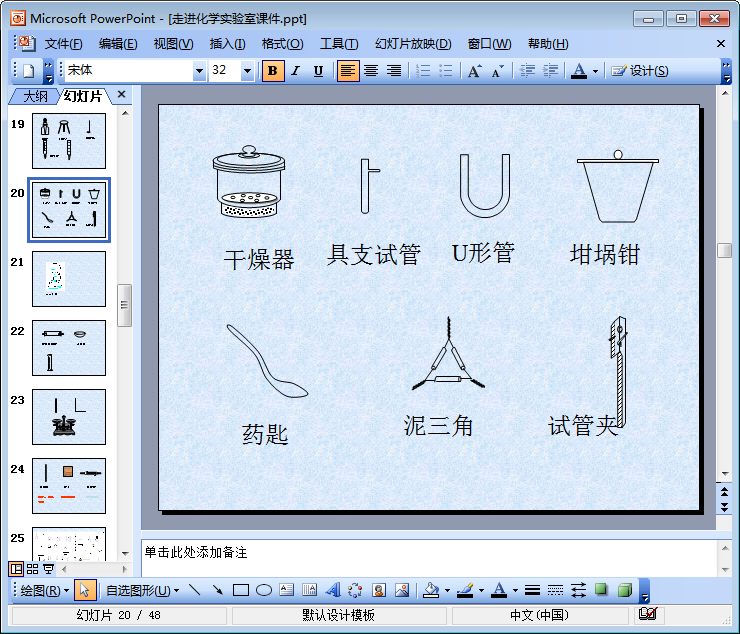Switch to slide sorter view

[x=32, y=569]
